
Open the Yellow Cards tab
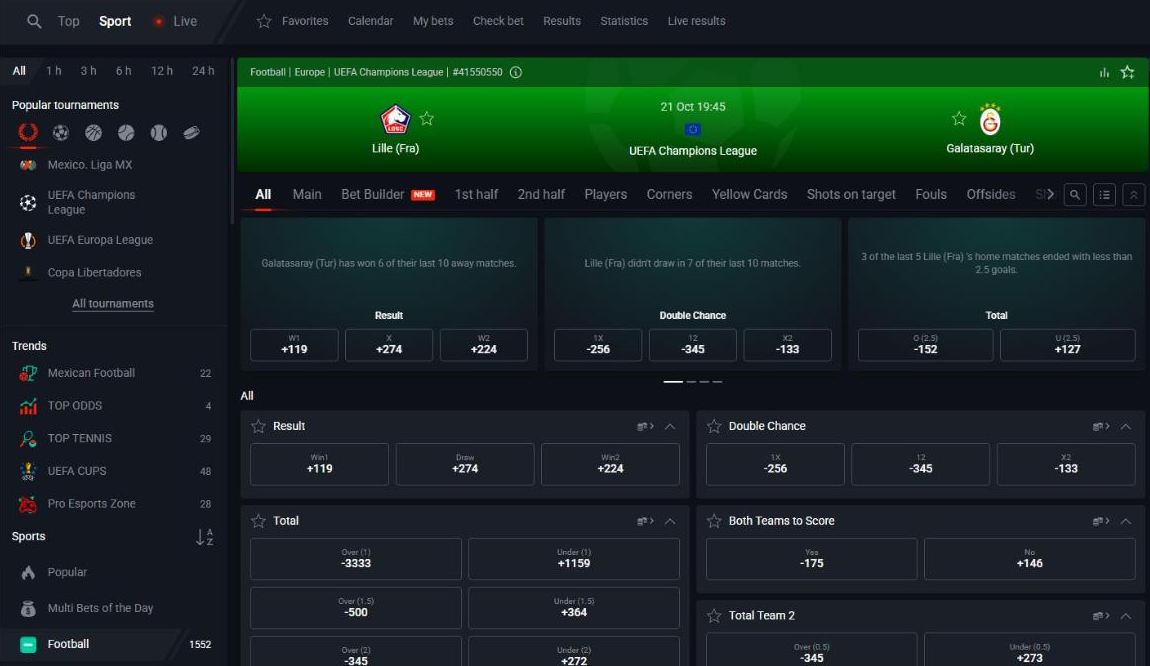pyautogui.click(x=749, y=194)
